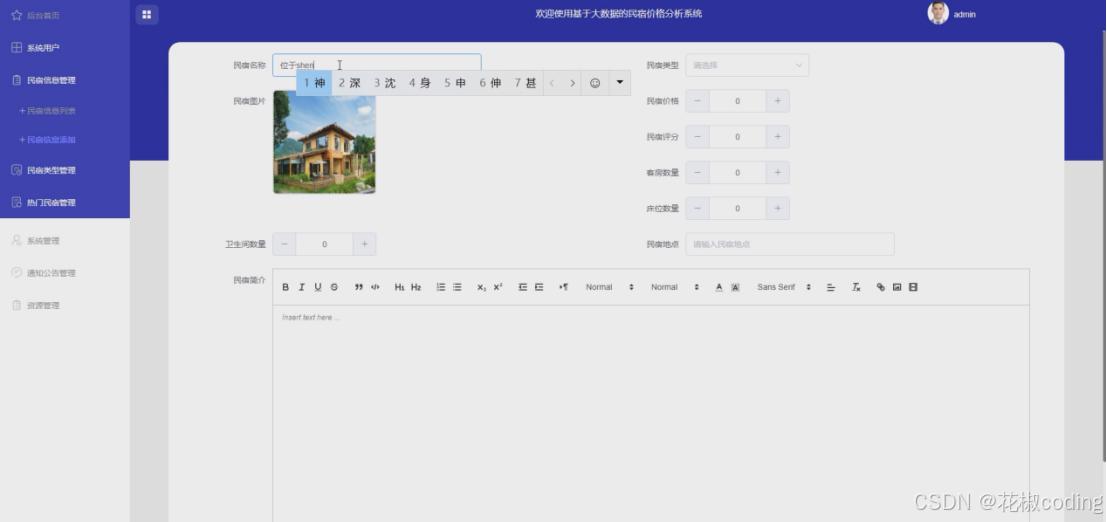Toggle underline formatting in the editor toolbar
The height and width of the screenshot is (522, 1107).
(x=318, y=287)
